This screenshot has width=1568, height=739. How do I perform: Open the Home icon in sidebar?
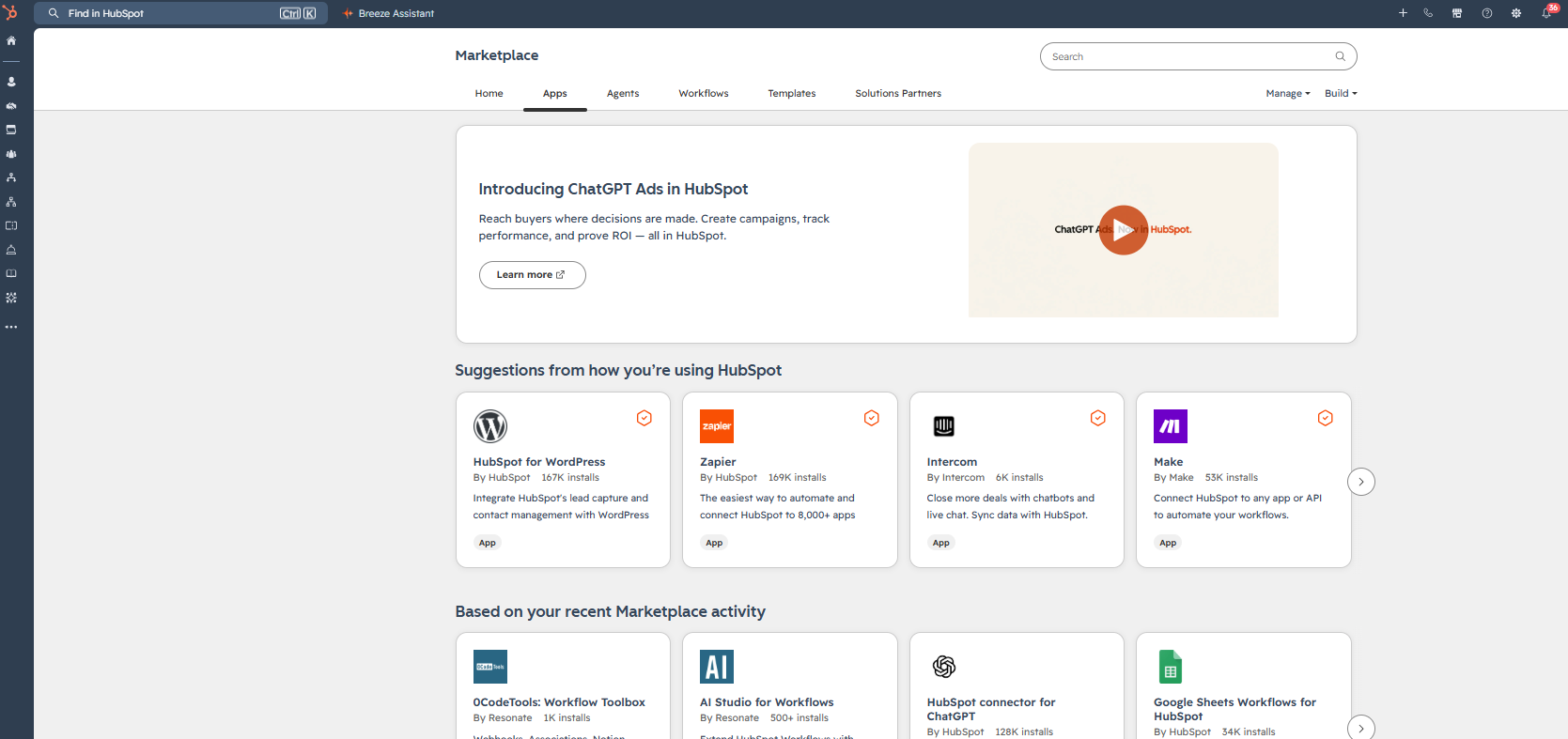pos(11,40)
